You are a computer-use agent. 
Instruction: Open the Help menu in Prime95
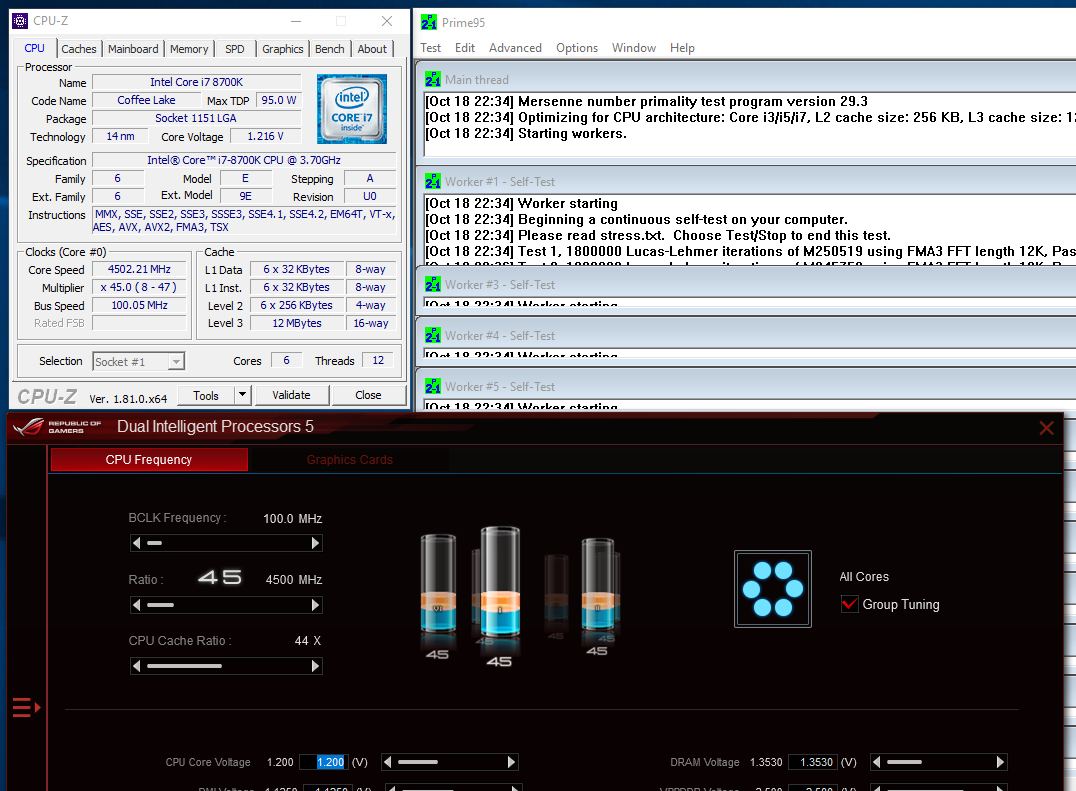click(x=682, y=47)
